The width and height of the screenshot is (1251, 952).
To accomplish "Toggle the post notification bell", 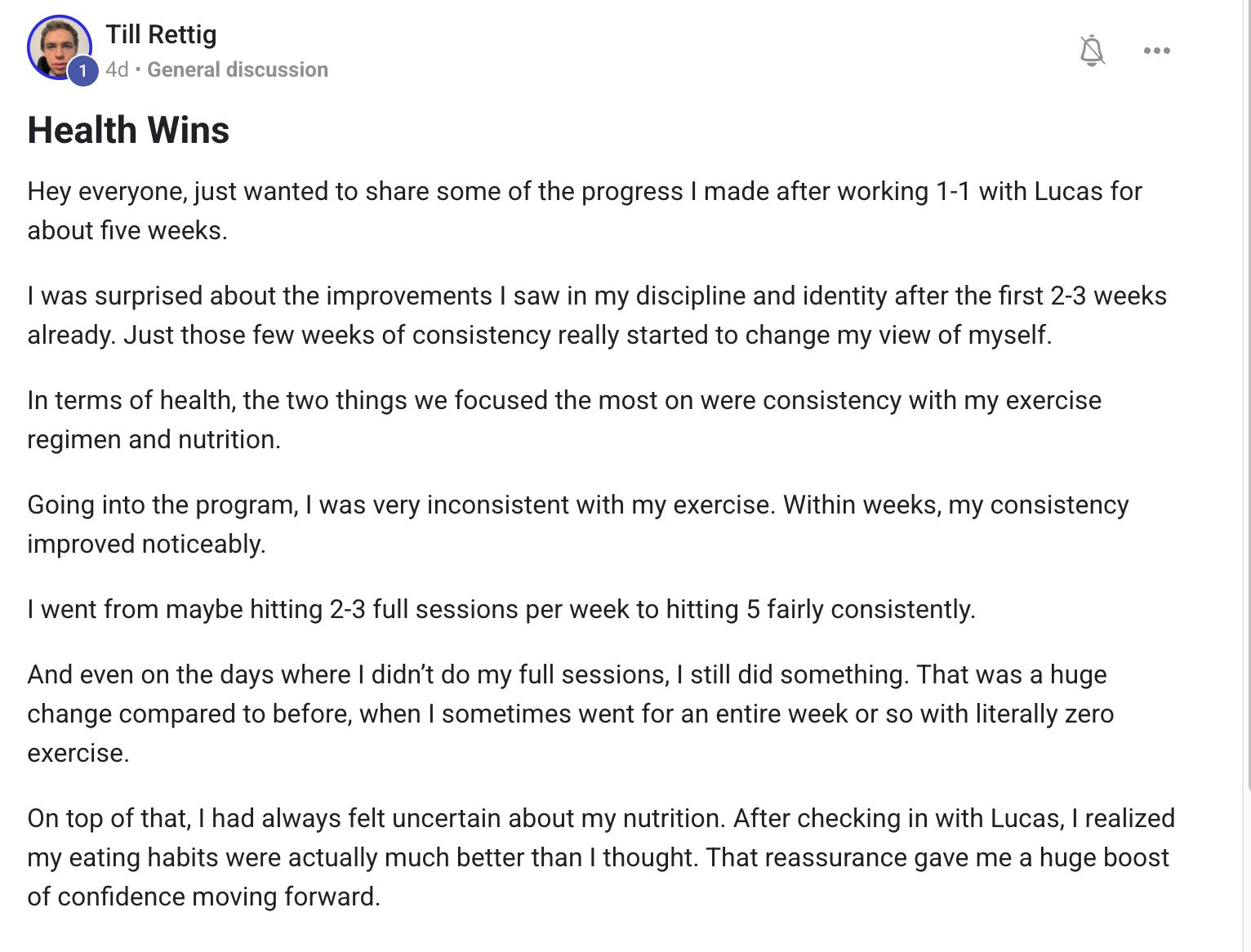I will point(1092,51).
